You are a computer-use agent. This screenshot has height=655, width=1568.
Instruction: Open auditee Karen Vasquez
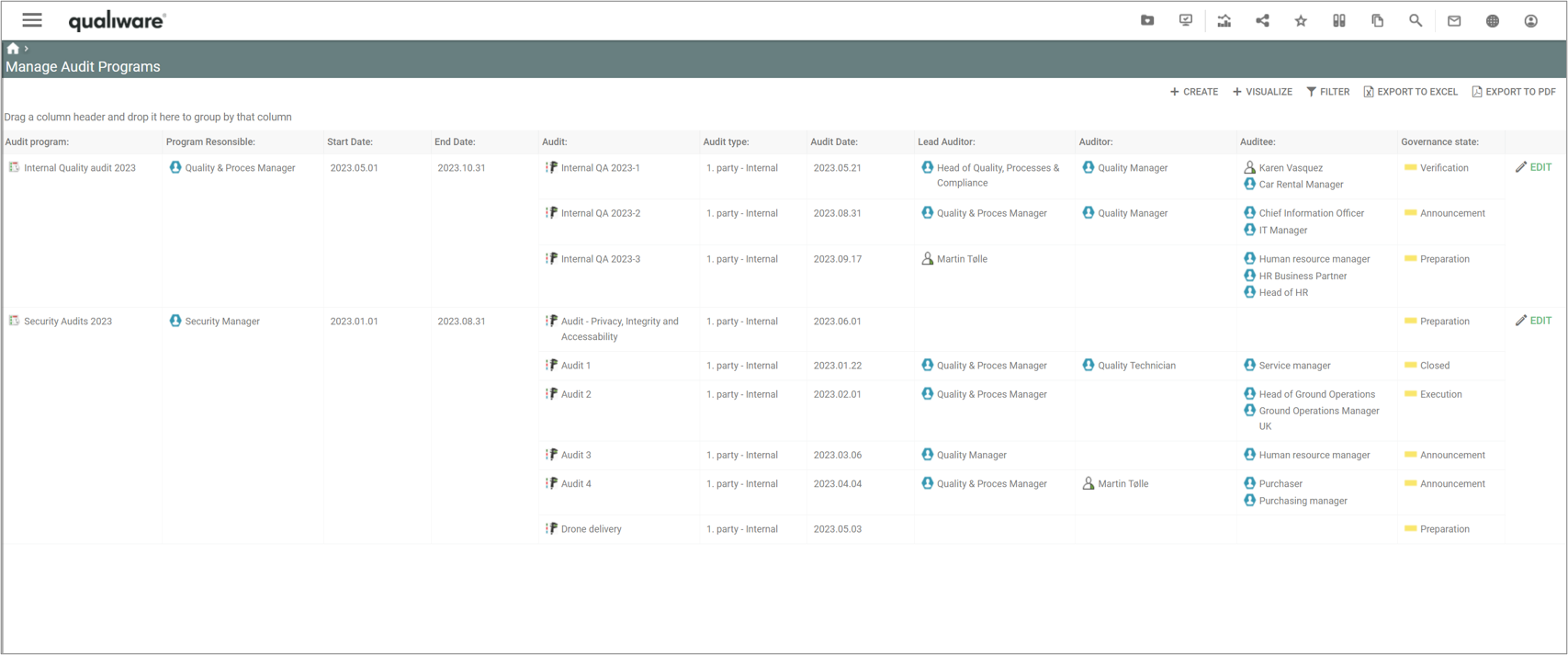(1291, 168)
